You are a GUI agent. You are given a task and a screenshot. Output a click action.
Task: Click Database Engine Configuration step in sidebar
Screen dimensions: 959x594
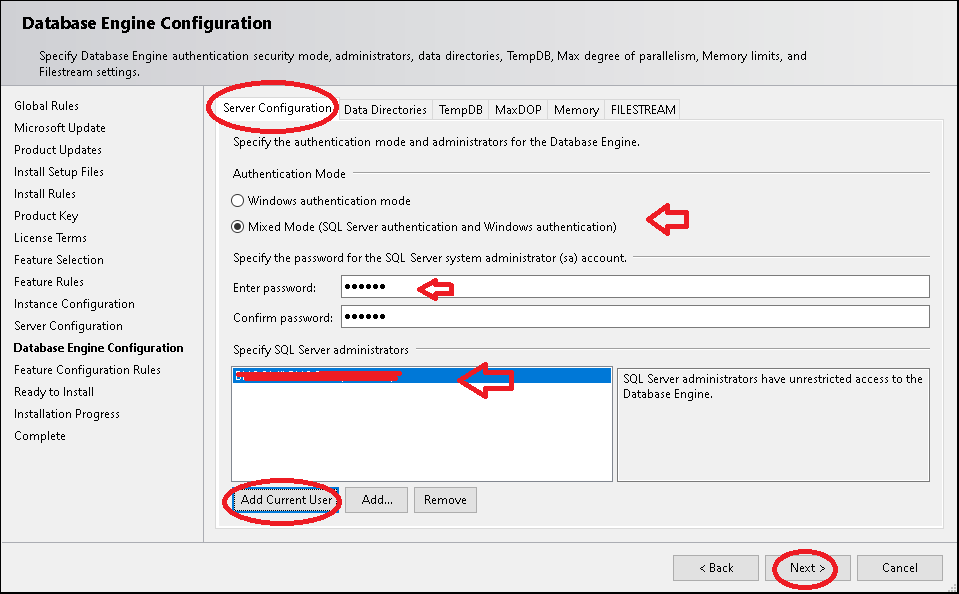pos(98,348)
